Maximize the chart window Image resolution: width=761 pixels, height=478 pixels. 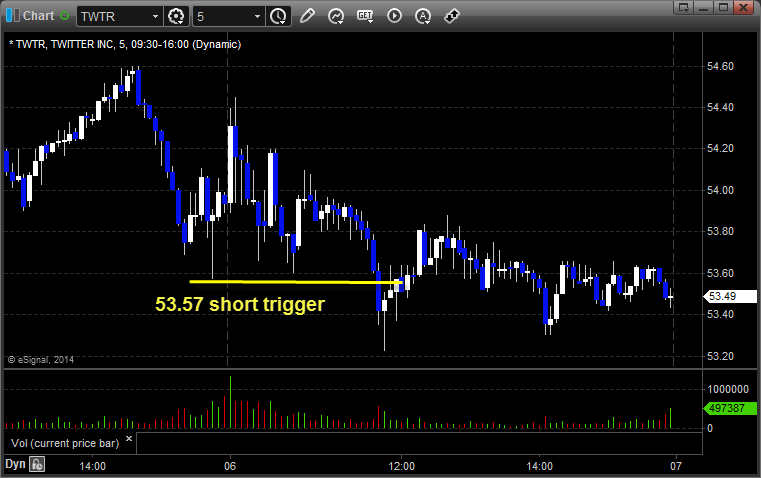click(723, 7)
